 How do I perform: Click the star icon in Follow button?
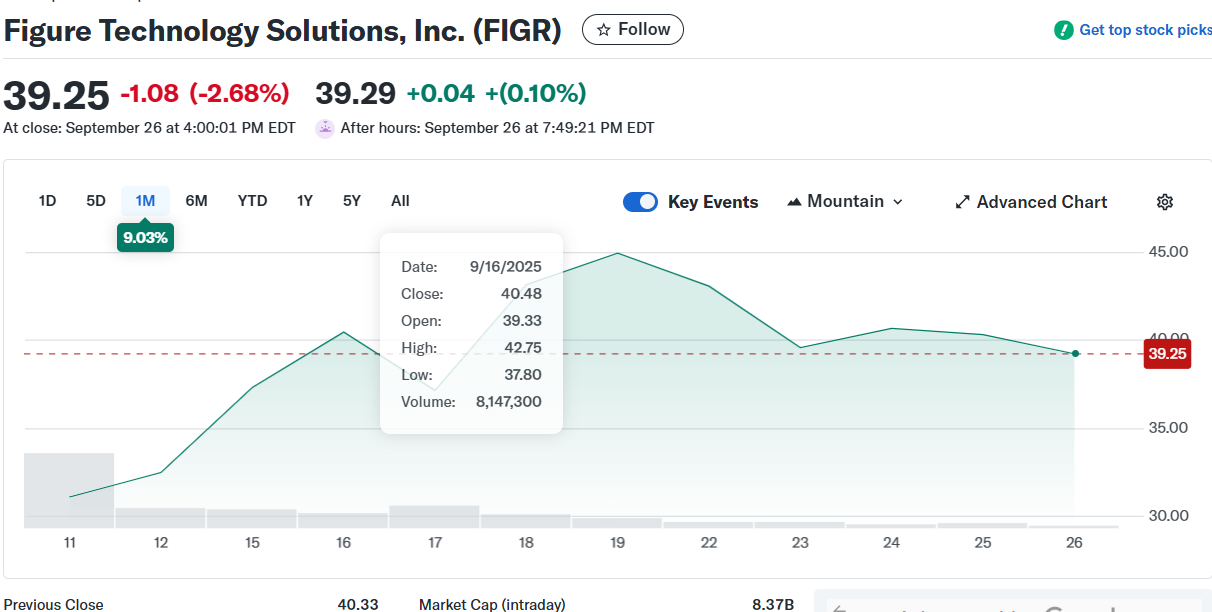pos(603,30)
